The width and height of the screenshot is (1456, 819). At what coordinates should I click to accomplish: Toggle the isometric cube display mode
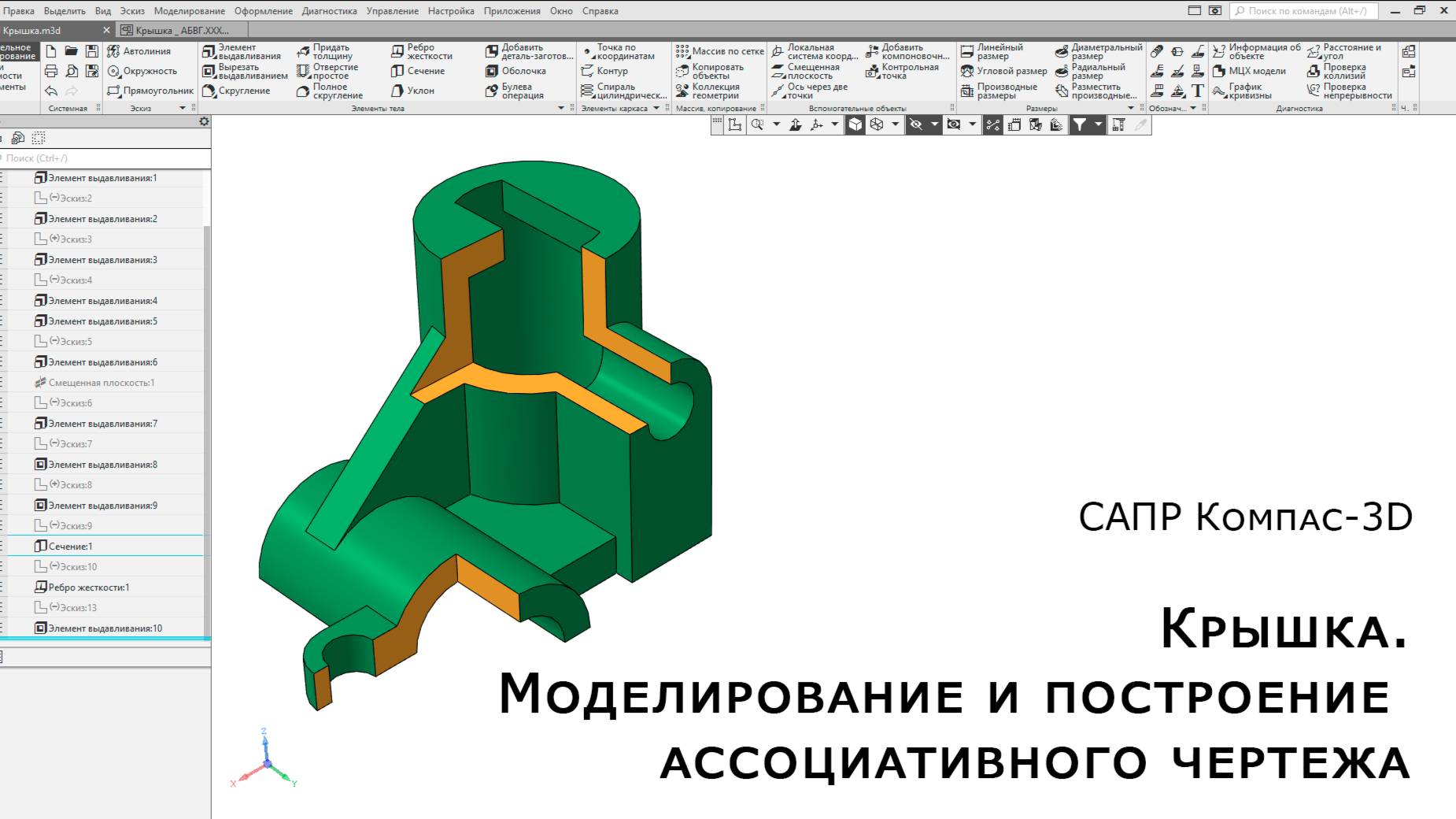(x=855, y=124)
